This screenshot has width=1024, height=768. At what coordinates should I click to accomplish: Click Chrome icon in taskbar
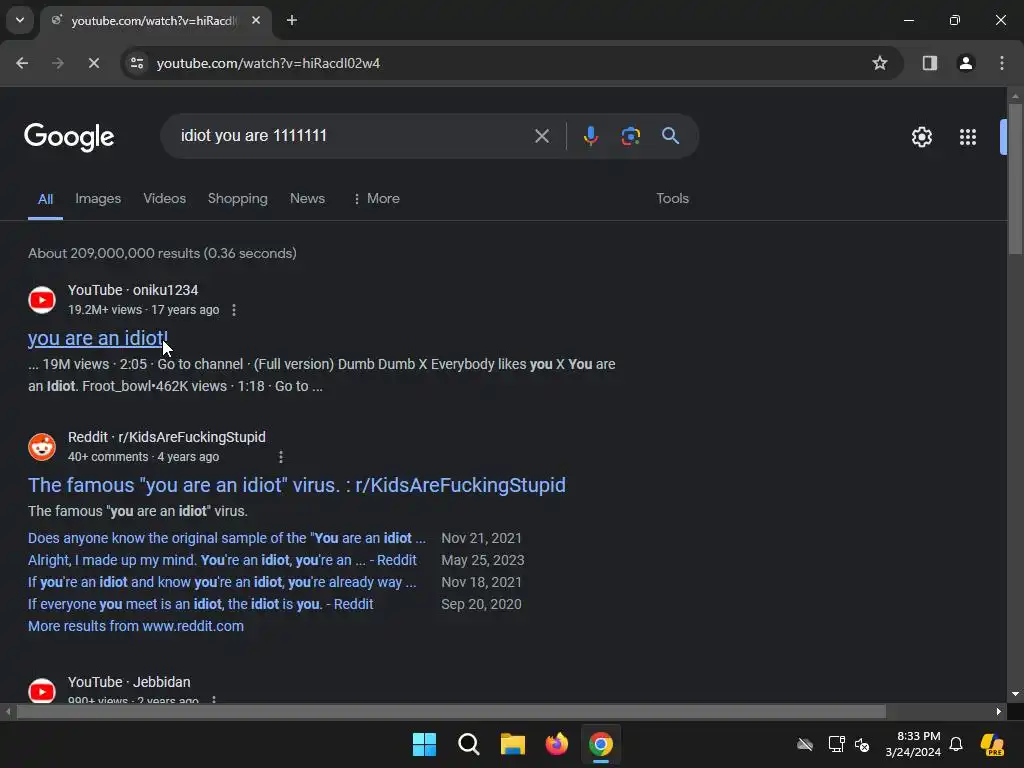[601, 744]
